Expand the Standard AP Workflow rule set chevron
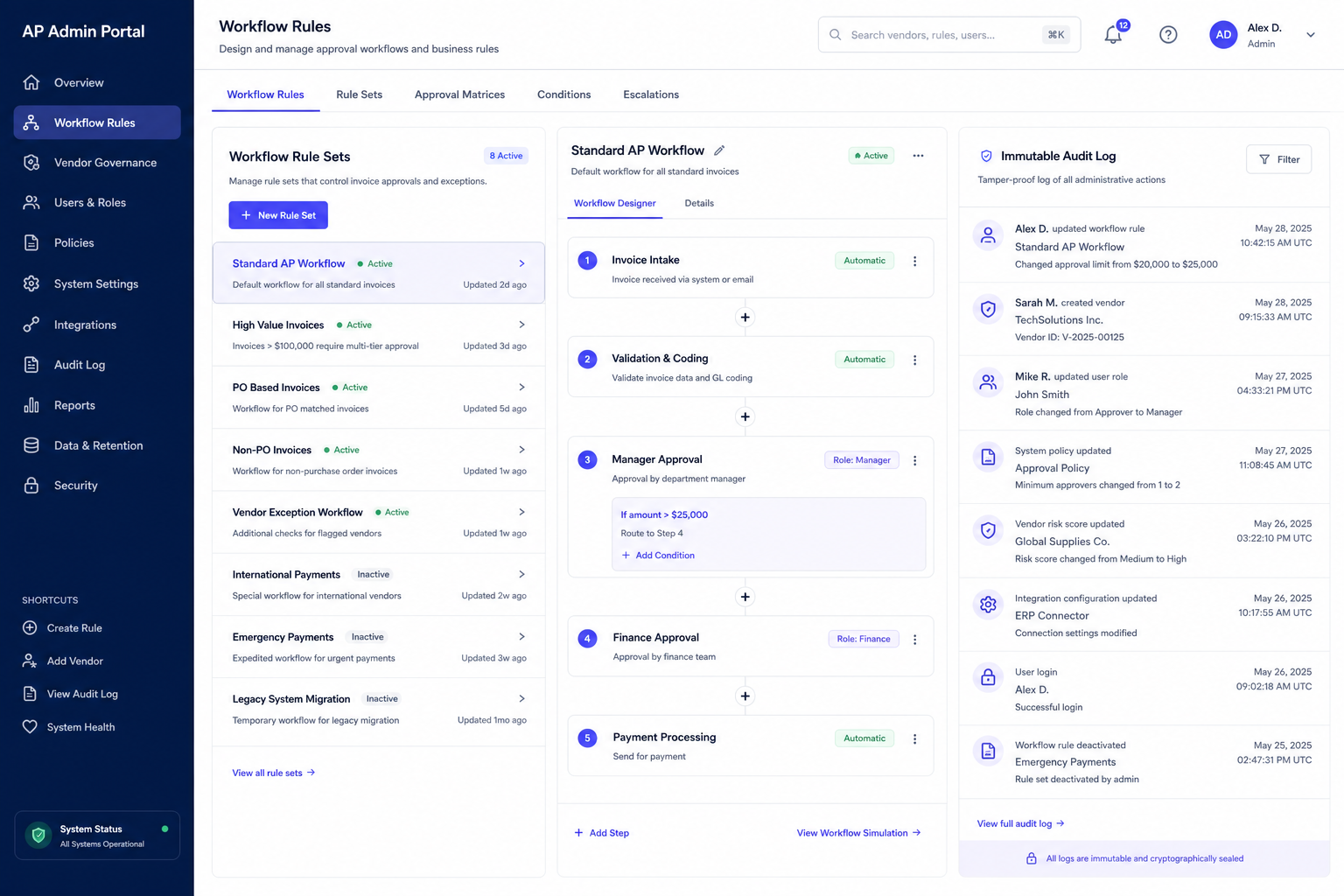This screenshot has height=896, width=1344. coord(521,263)
